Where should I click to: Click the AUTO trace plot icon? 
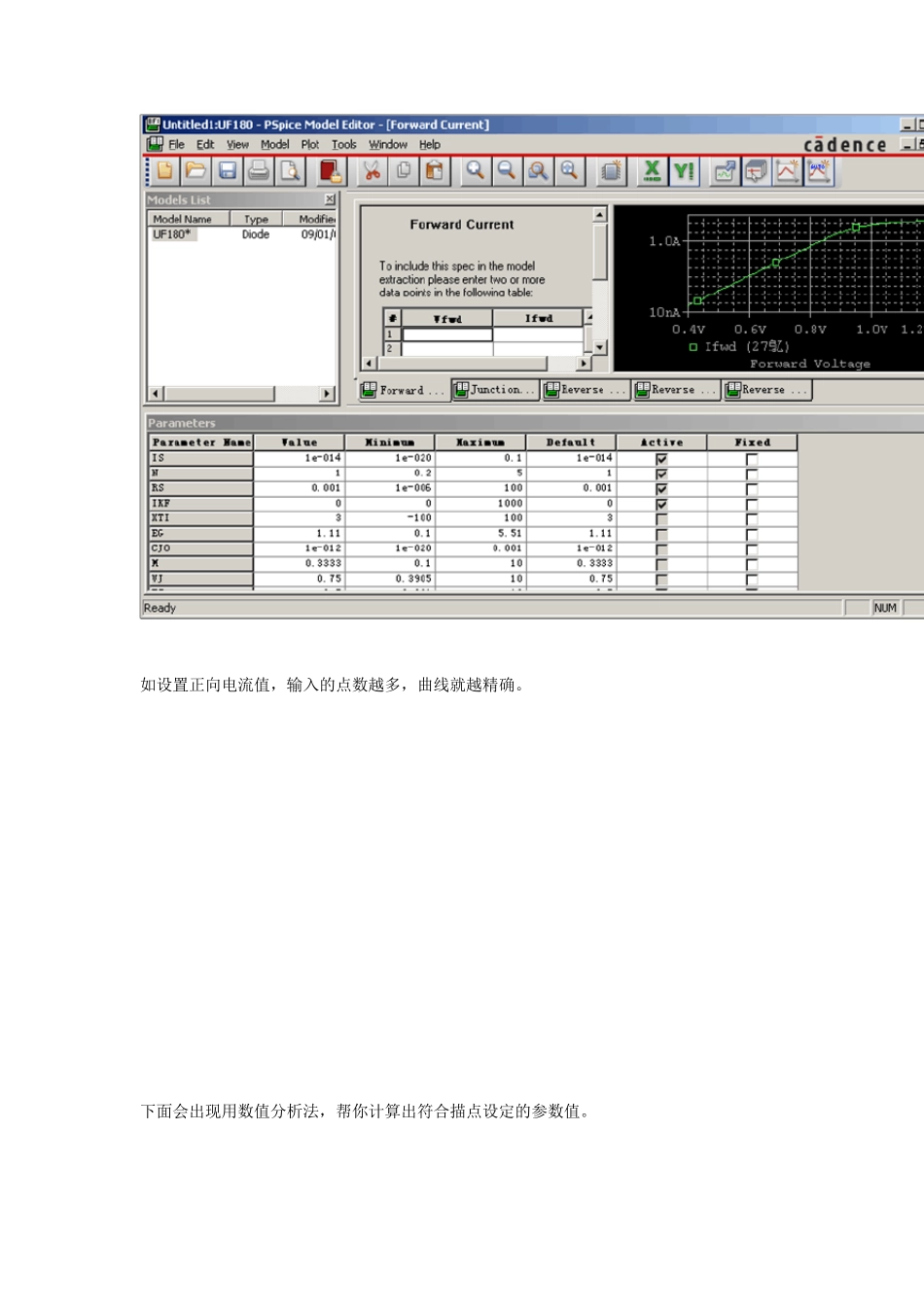tap(818, 171)
